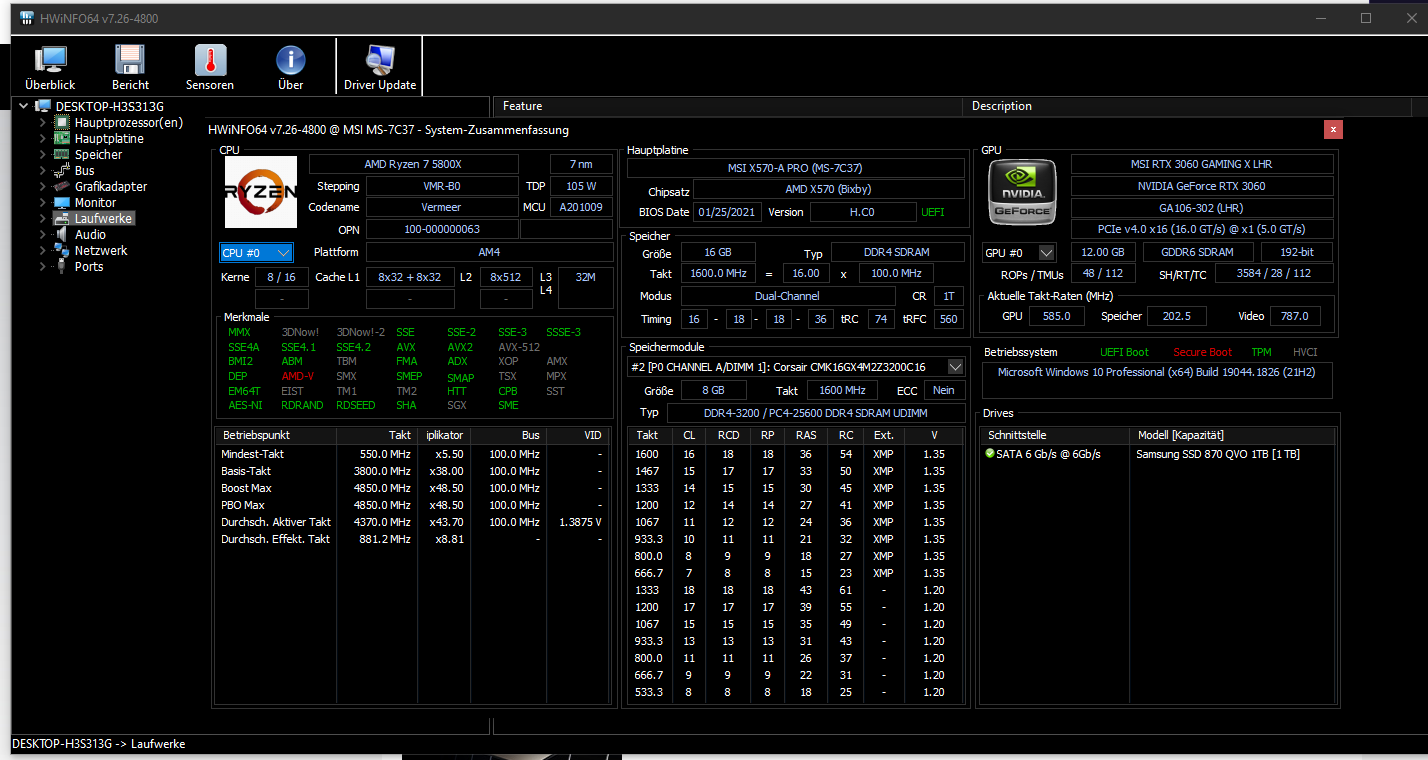
Task: Click the Secure Boot status label
Action: pos(1203,352)
